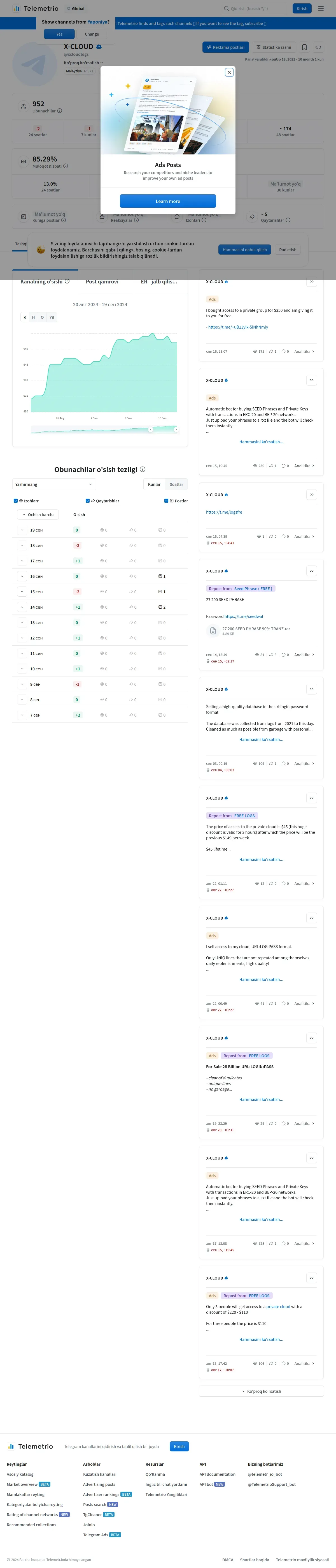The image size is (336, 1568).
Task: Expand Ko'proq ko'rsatish below the posts list
Action: [261, 1391]
